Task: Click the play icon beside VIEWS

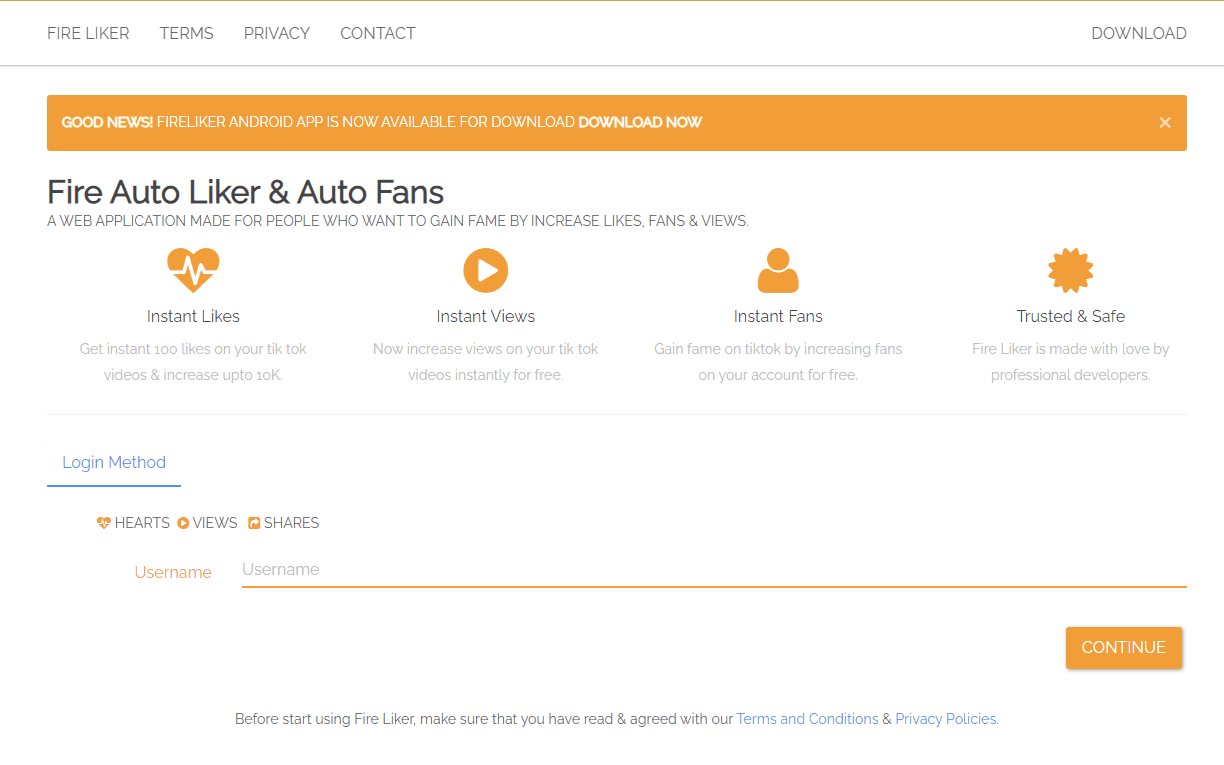Action: point(183,522)
